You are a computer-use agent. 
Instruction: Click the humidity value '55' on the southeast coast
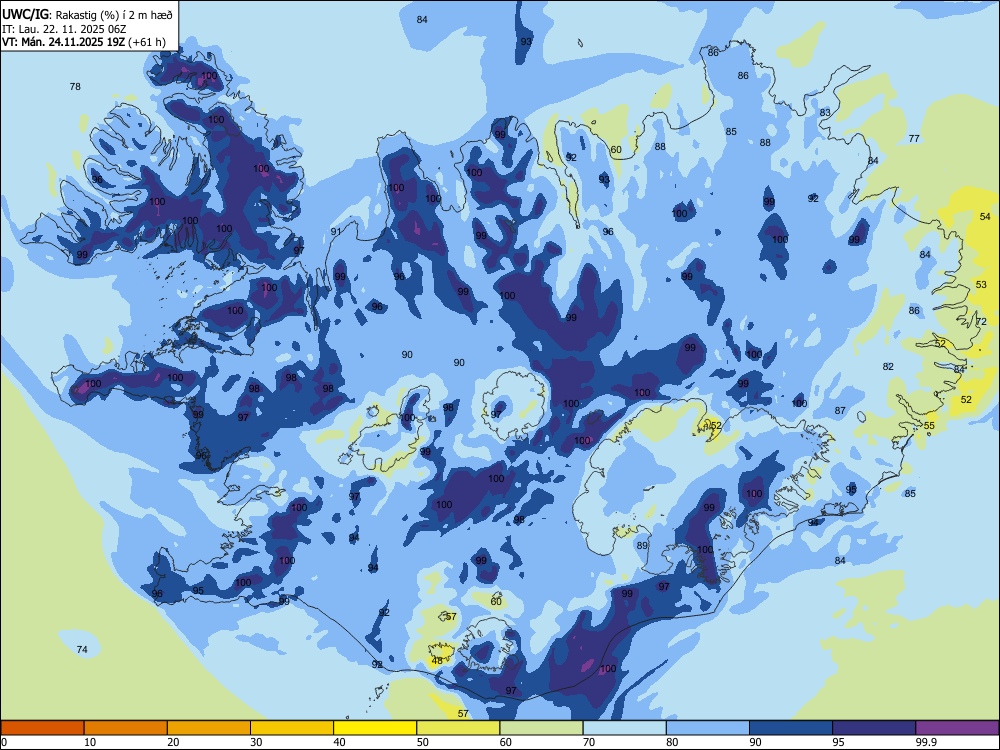pos(929,425)
